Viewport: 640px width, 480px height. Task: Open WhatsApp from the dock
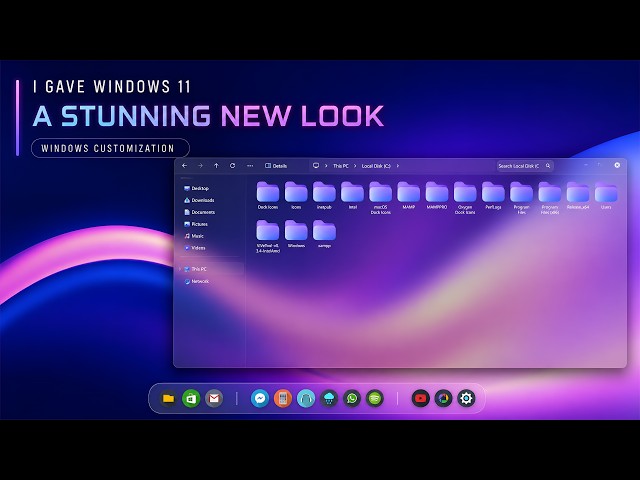pyautogui.click(x=352, y=398)
